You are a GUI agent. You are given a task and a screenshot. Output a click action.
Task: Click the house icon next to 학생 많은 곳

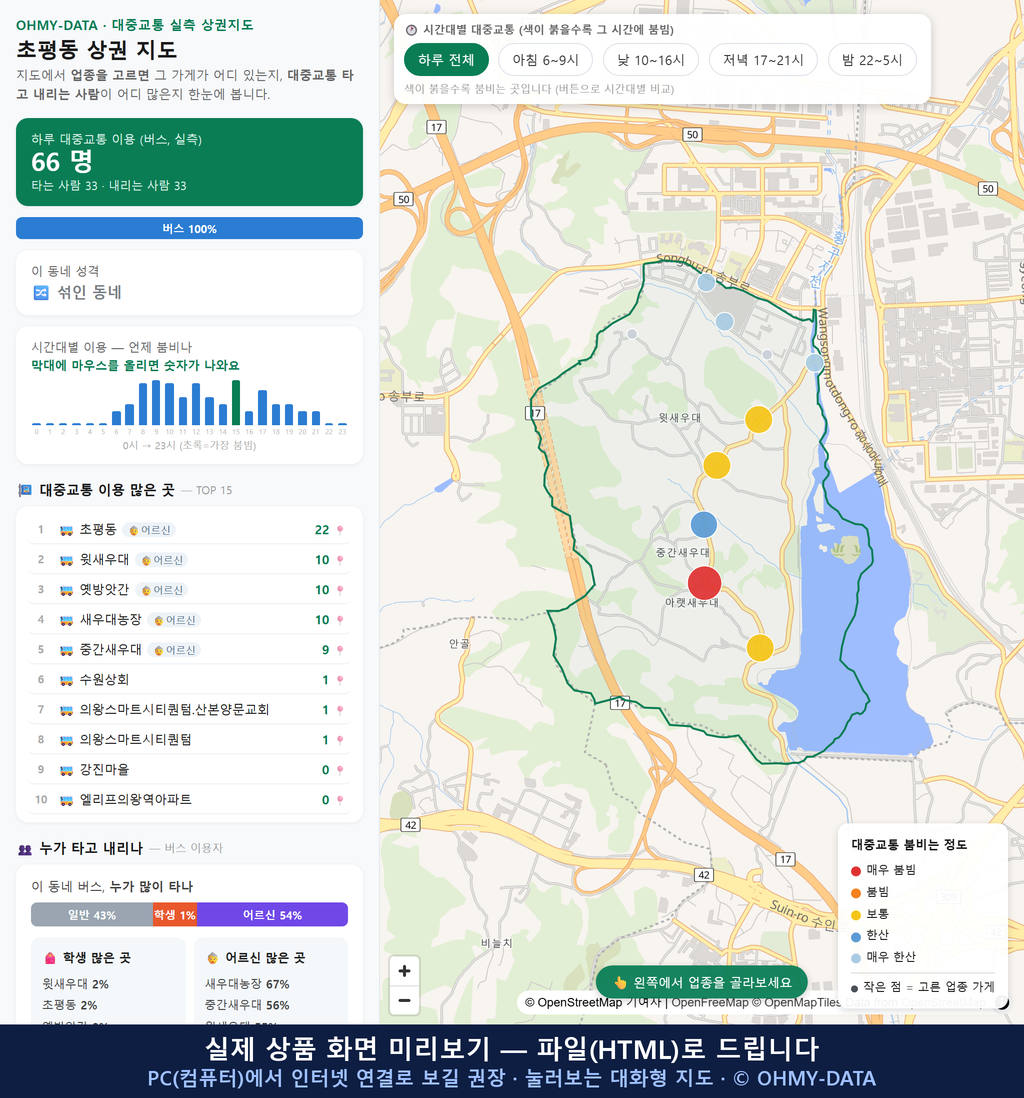click(x=50, y=958)
